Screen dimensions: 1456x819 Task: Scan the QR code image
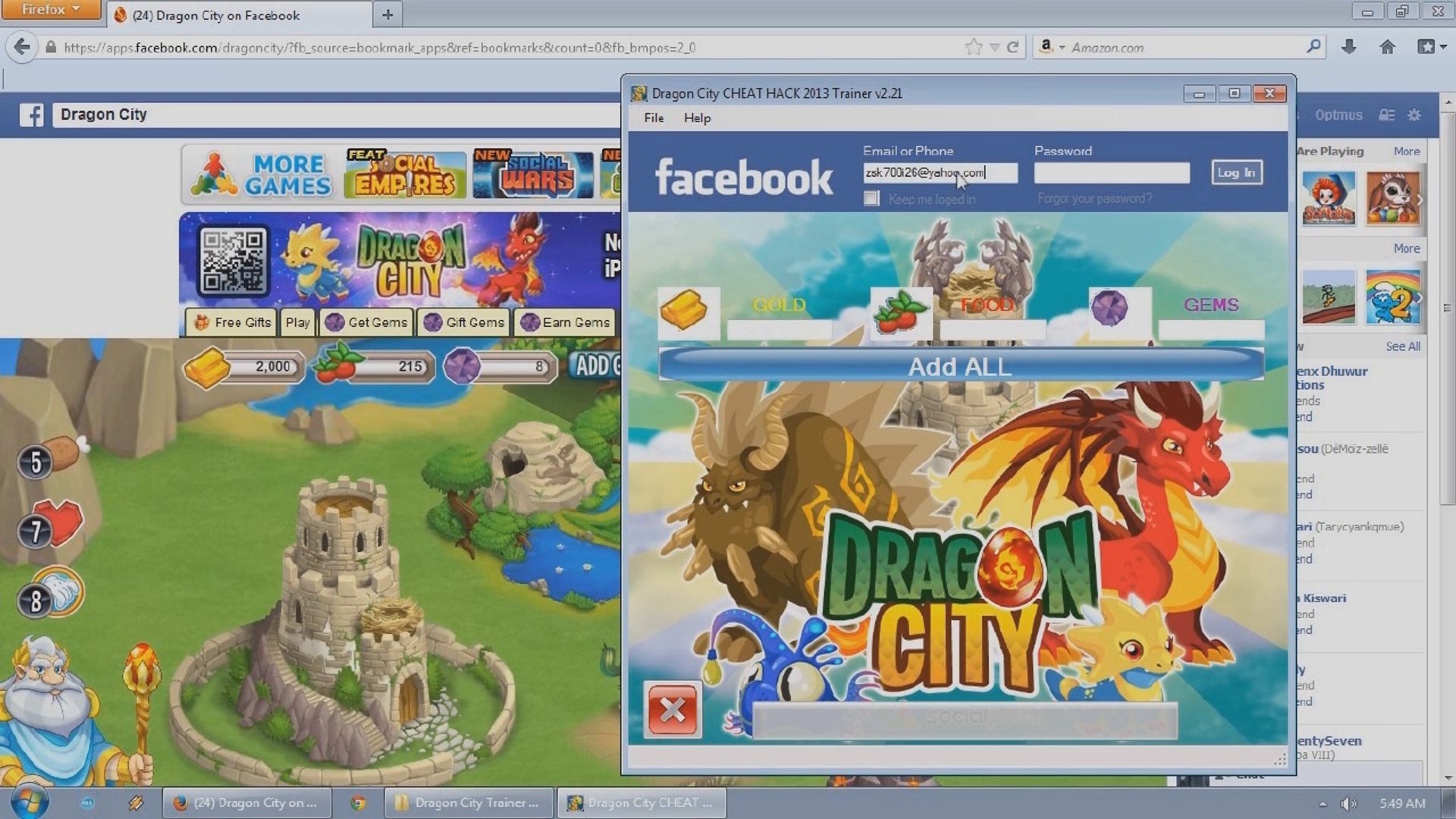234,262
